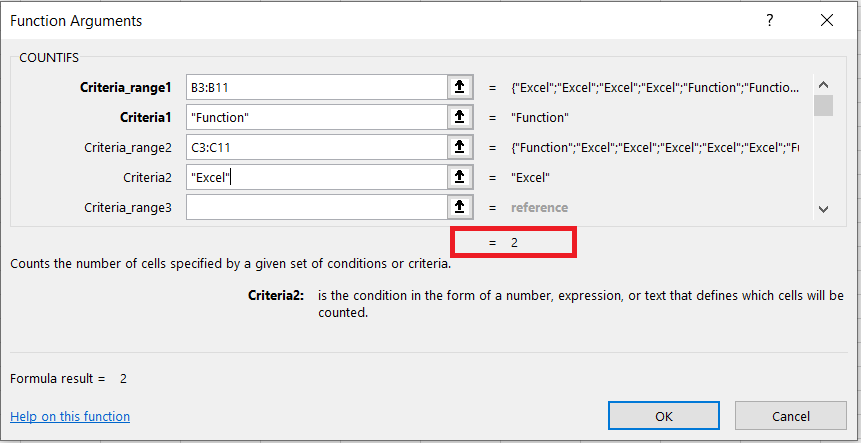This screenshot has height=443, width=861.
Task: Click the Formula result value text
Action: [x=123, y=379]
